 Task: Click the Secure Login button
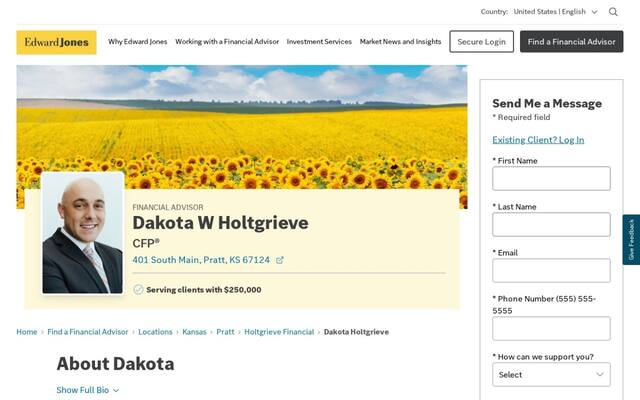pyautogui.click(x=482, y=42)
